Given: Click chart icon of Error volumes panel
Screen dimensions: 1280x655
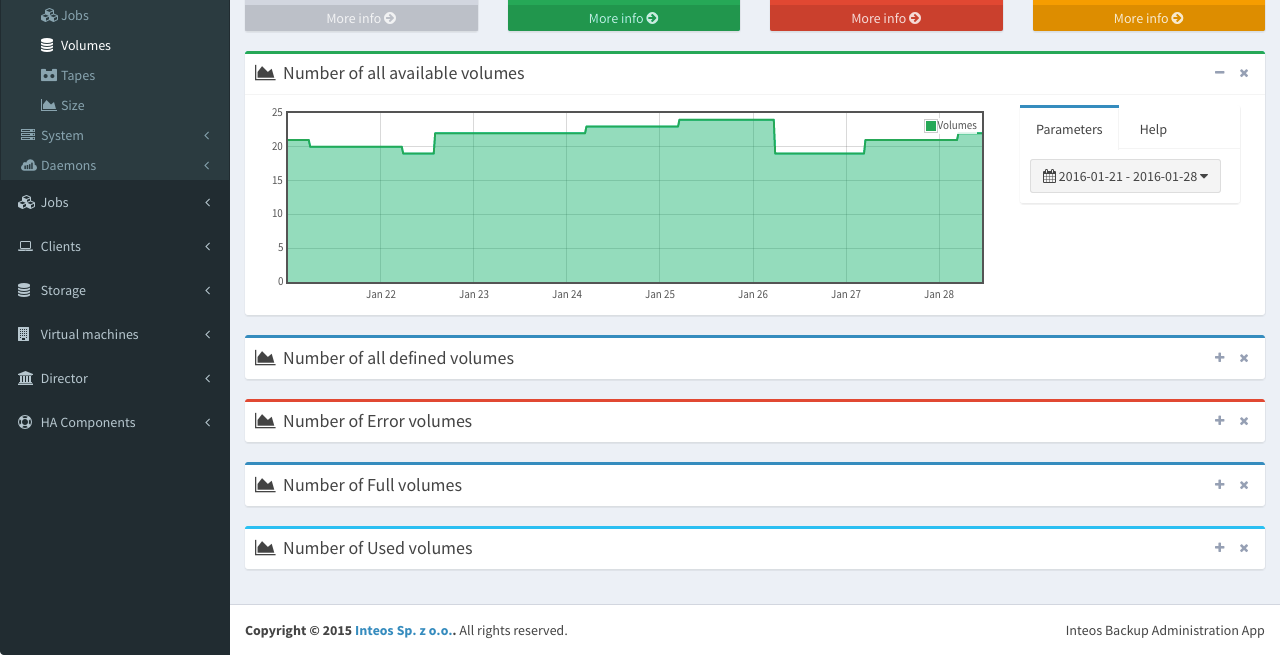Looking at the screenshot, I should click(265, 421).
